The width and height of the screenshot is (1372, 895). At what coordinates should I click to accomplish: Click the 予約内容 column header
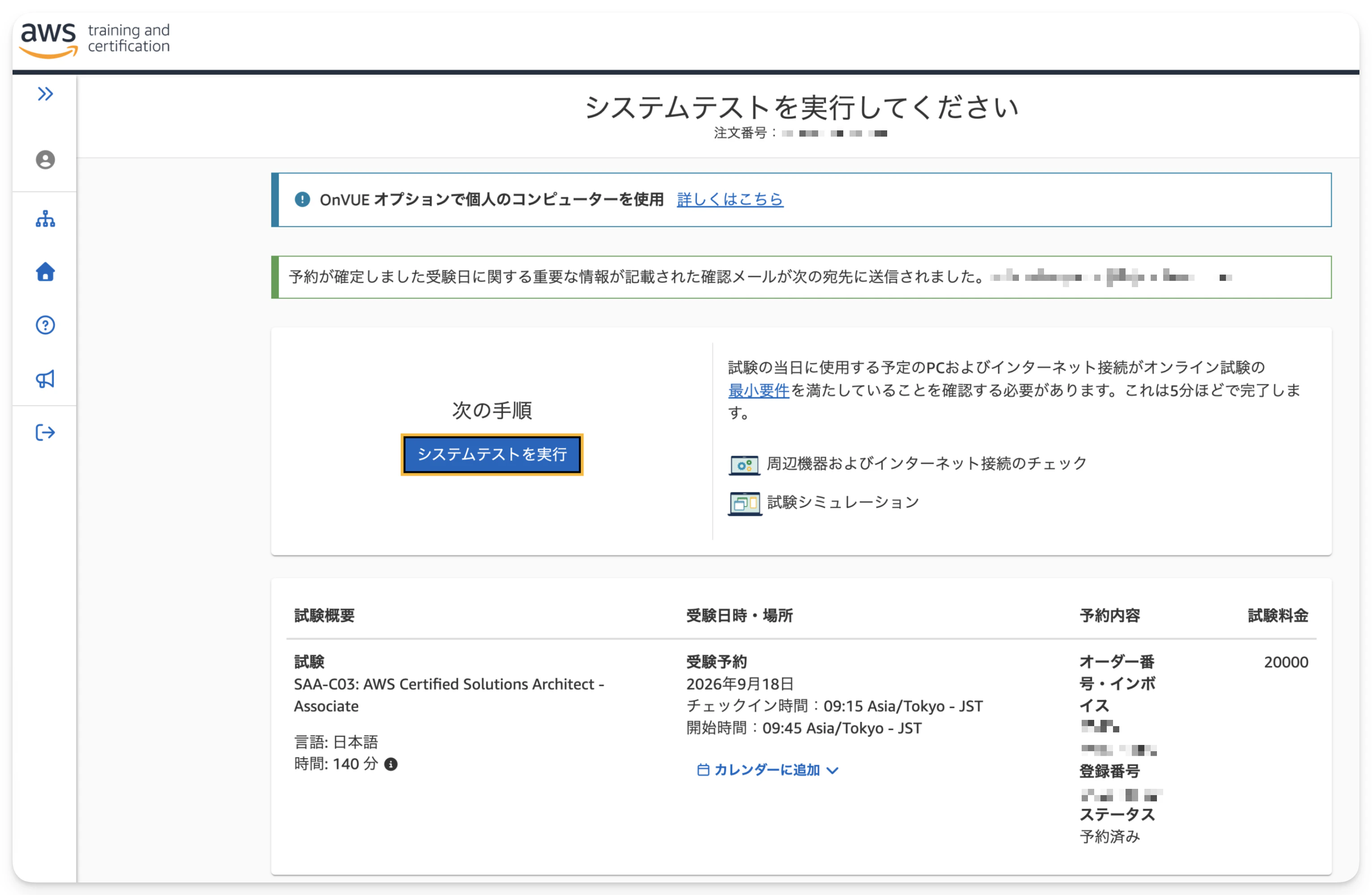coord(1110,615)
